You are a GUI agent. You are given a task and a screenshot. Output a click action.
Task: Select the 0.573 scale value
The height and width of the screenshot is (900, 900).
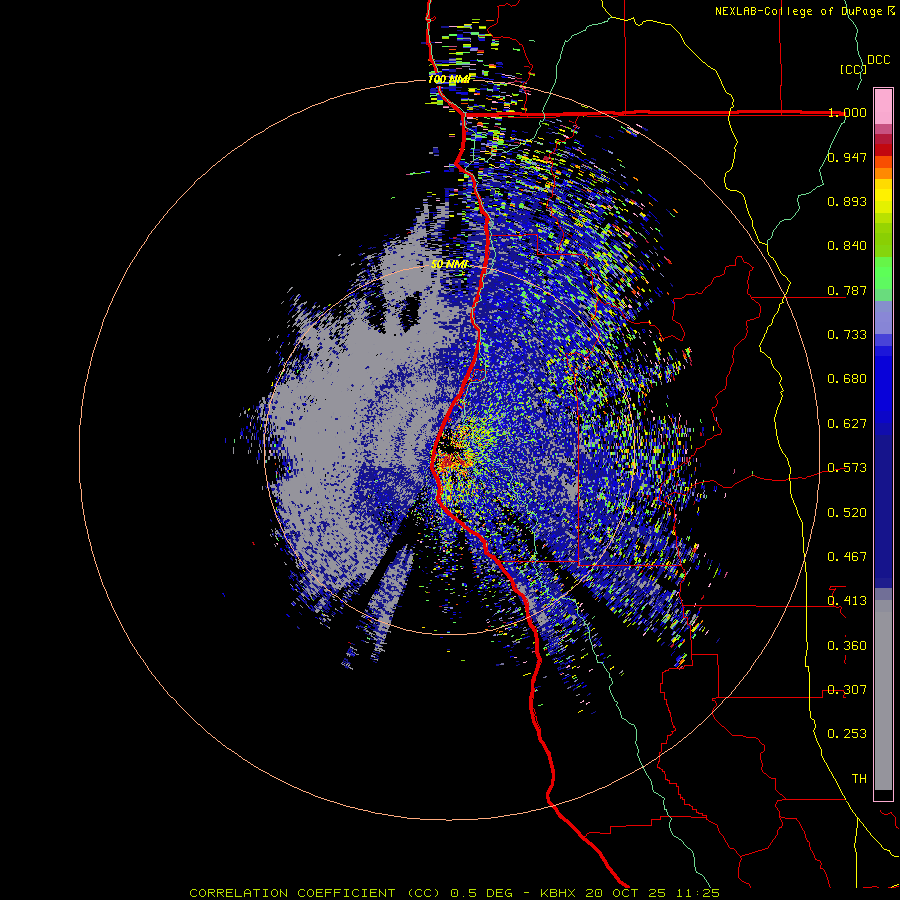pos(847,468)
